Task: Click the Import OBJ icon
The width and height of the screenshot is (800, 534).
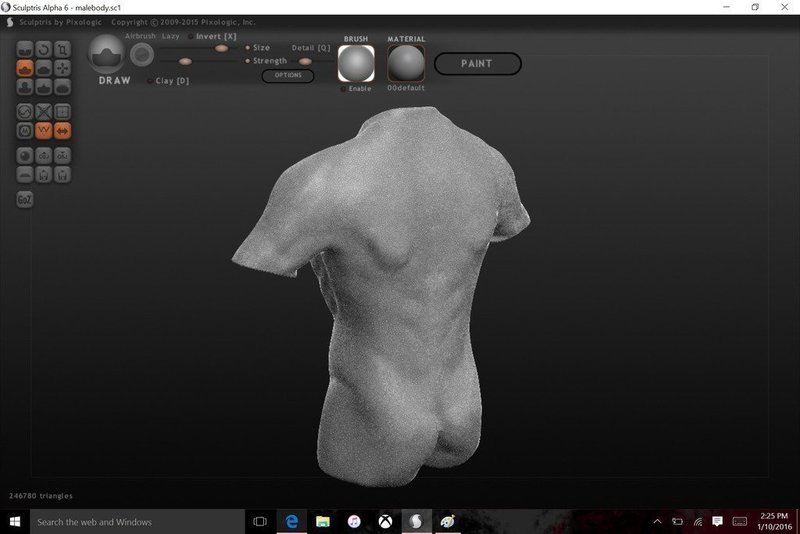Action: tap(43, 156)
